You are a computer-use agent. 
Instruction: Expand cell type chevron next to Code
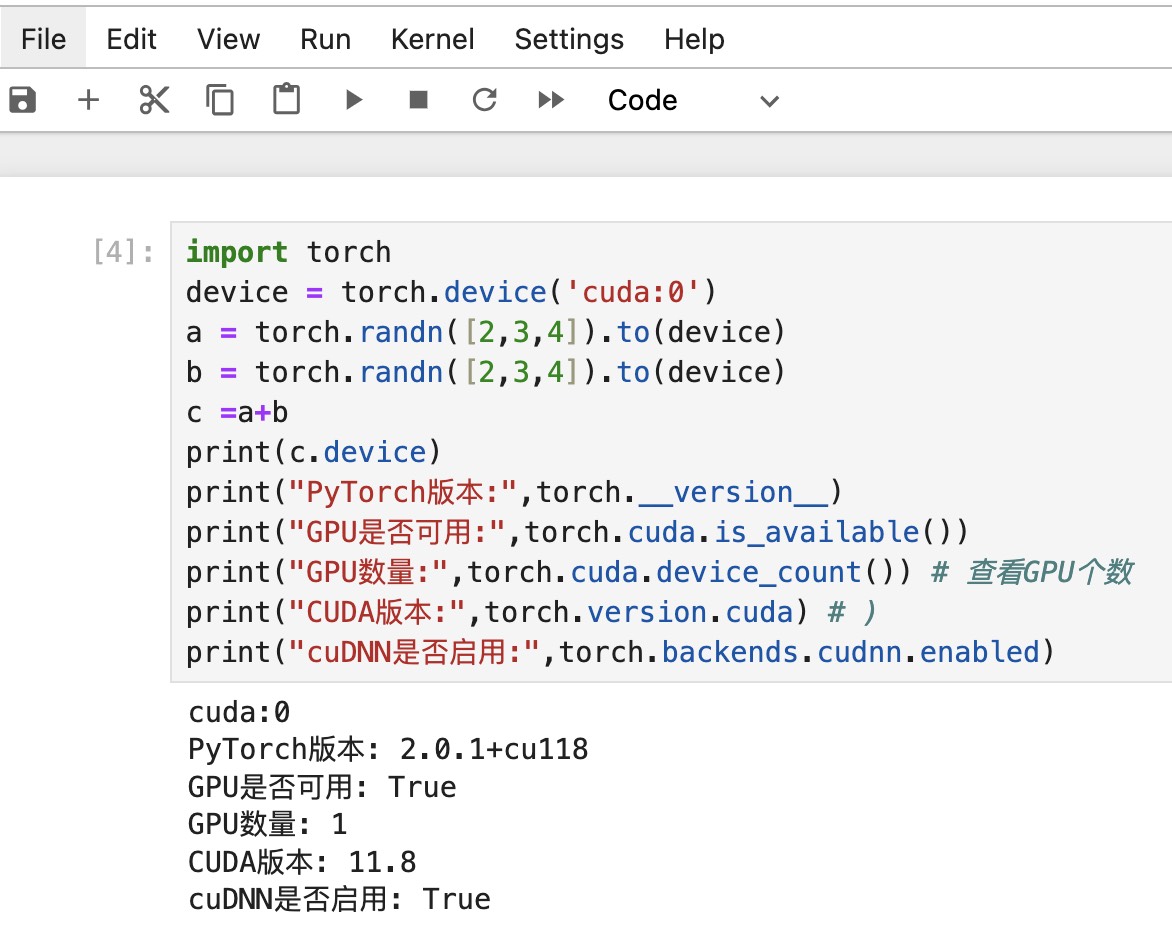[x=769, y=101]
